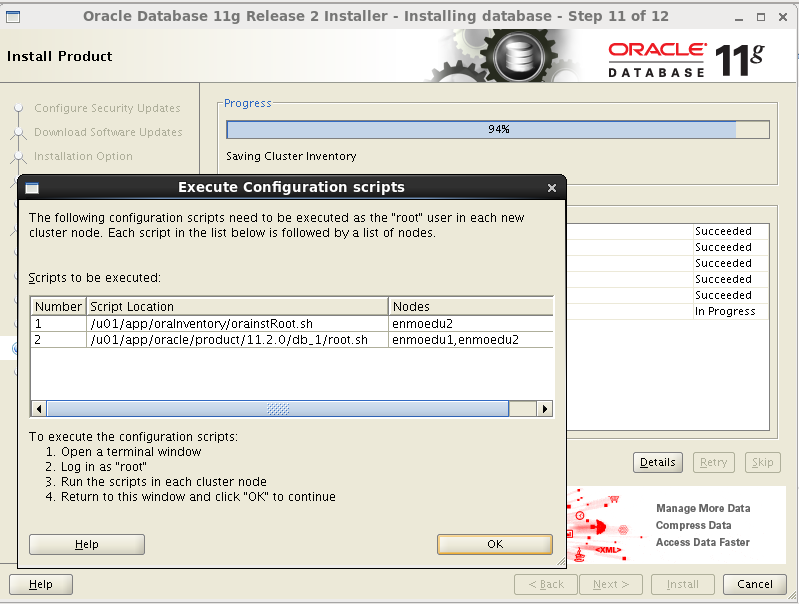Click the database gear graphic in header

tap(519, 55)
